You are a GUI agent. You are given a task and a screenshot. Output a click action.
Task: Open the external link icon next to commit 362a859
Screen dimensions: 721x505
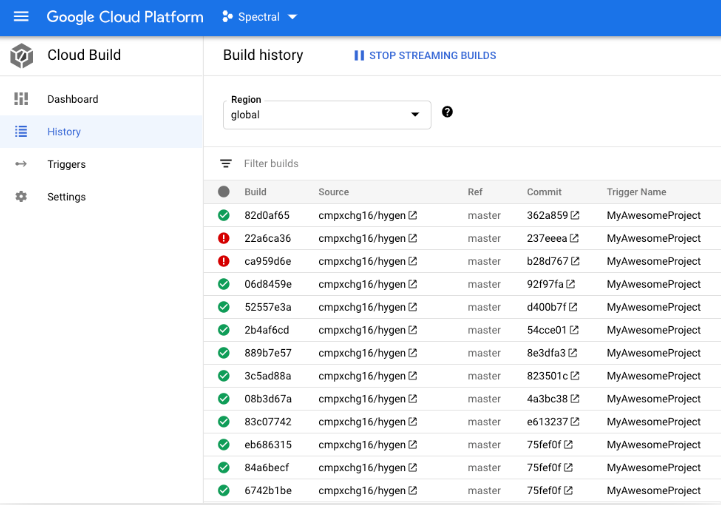coord(575,215)
